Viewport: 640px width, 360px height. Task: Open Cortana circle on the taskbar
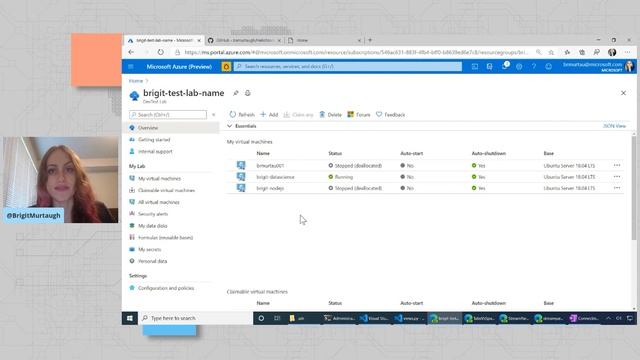point(261,318)
